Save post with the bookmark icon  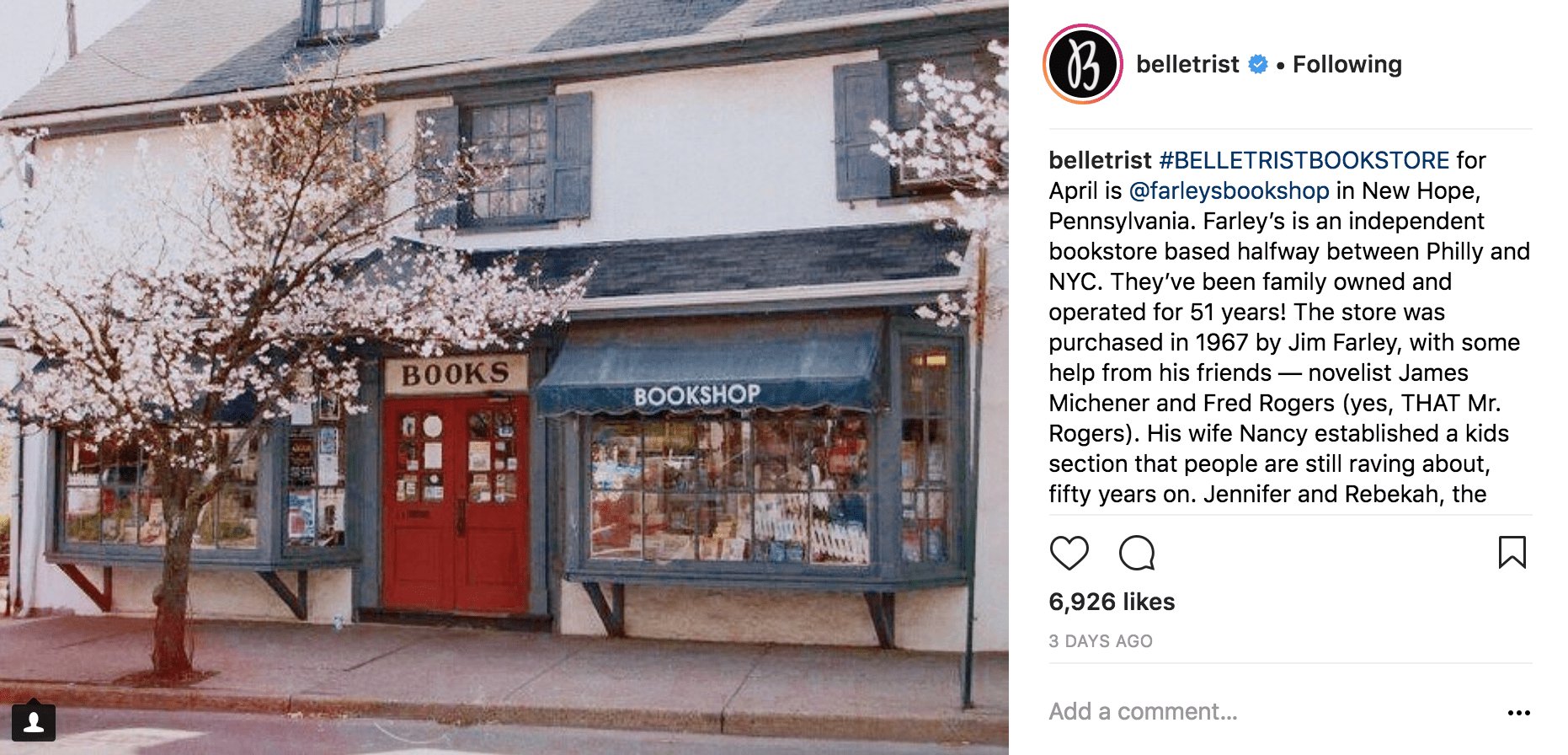tap(1512, 553)
